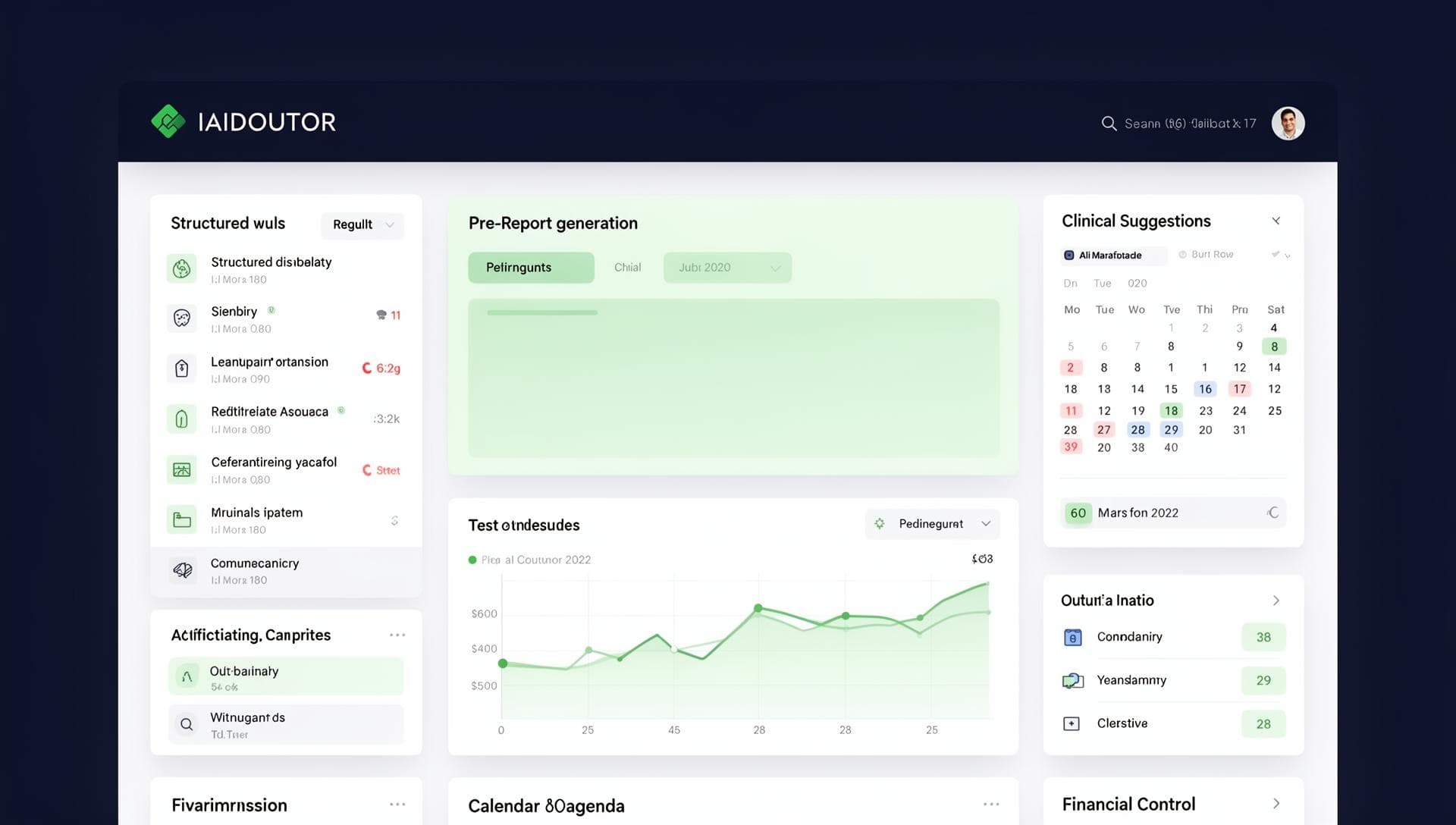Open the Leanupair ortansion shield icon

(x=181, y=369)
